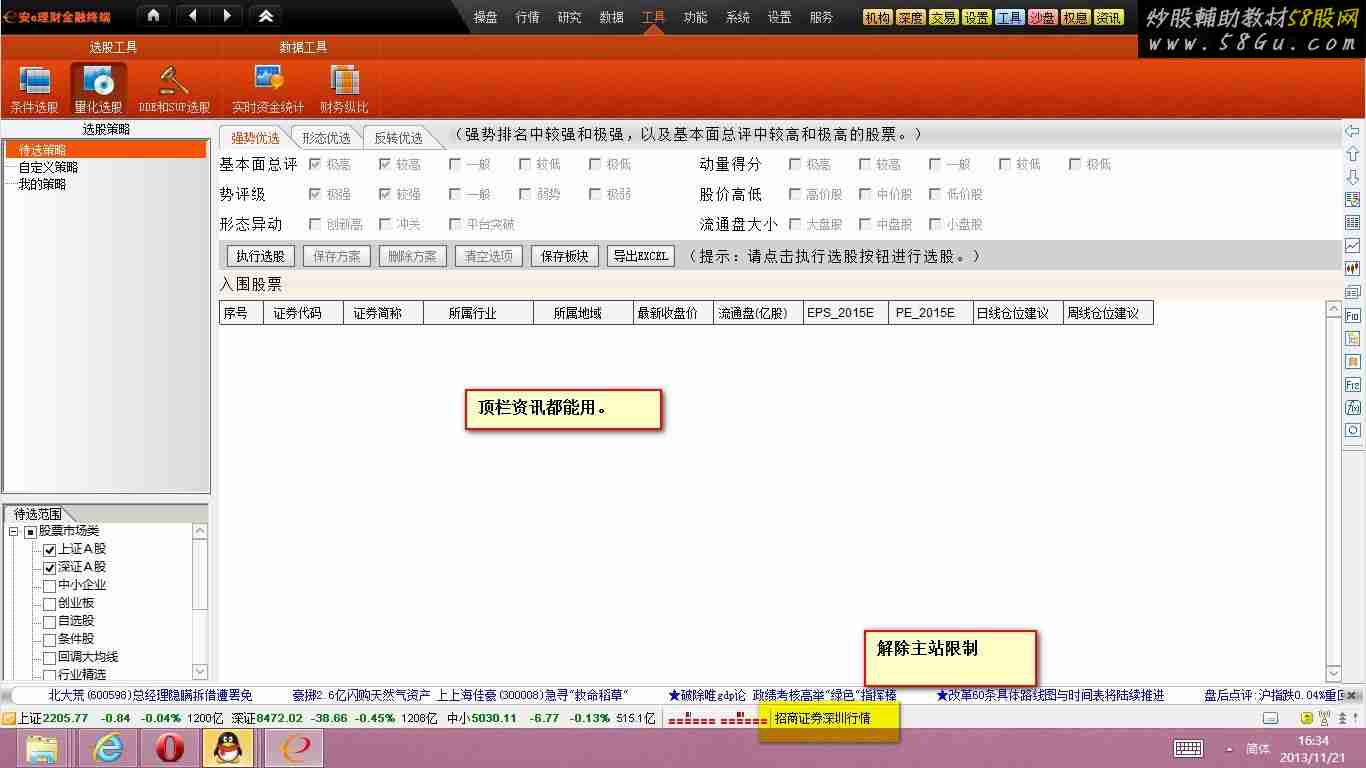Open 实时资金统计 tool
This screenshot has height=768, width=1366.
(267, 89)
